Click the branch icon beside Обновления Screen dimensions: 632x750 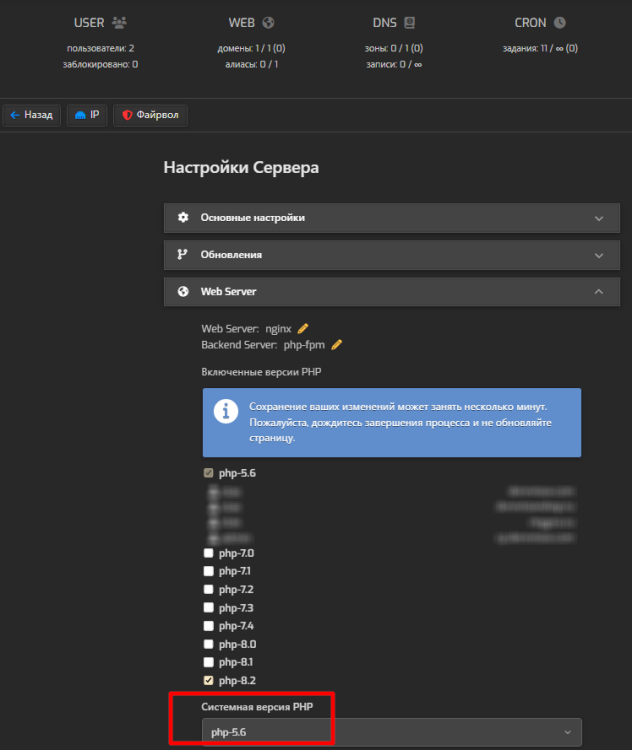[183, 254]
